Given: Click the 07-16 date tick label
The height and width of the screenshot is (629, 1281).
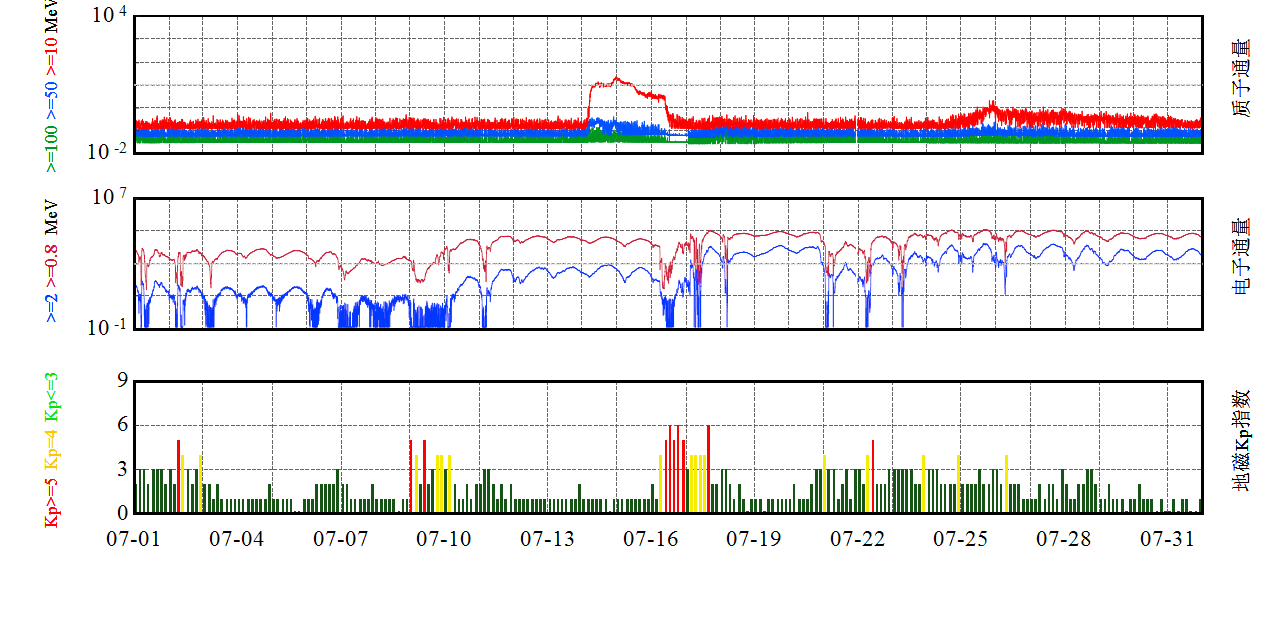Looking at the screenshot, I should [651, 539].
